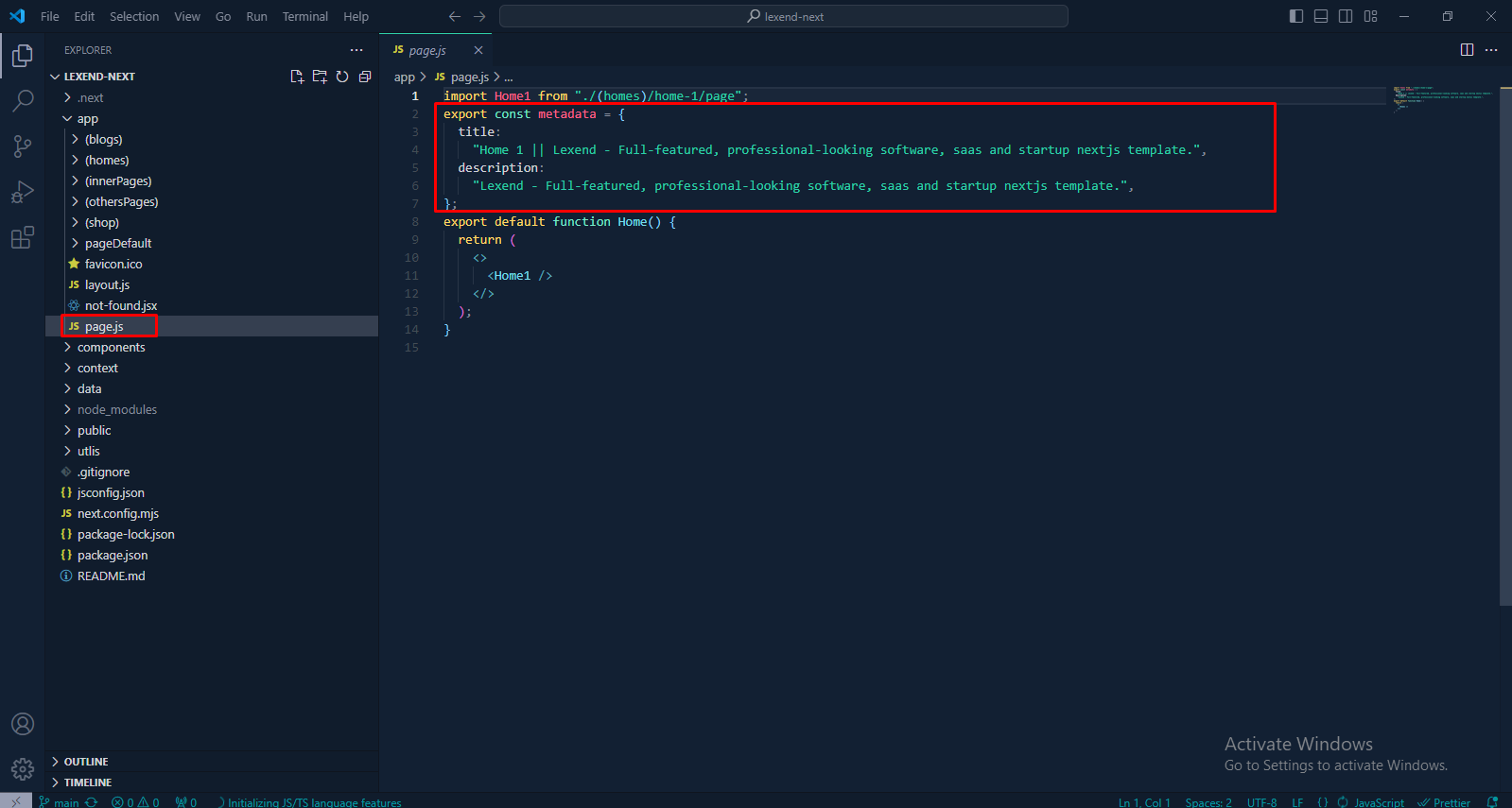Open Explorer views and more actions menu

[x=356, y=50]
